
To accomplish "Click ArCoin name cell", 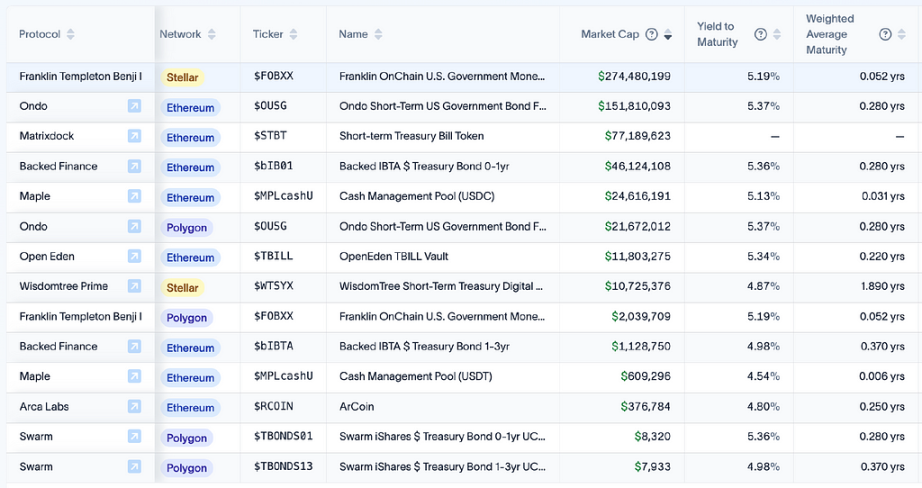I will (x=356, y=406).
